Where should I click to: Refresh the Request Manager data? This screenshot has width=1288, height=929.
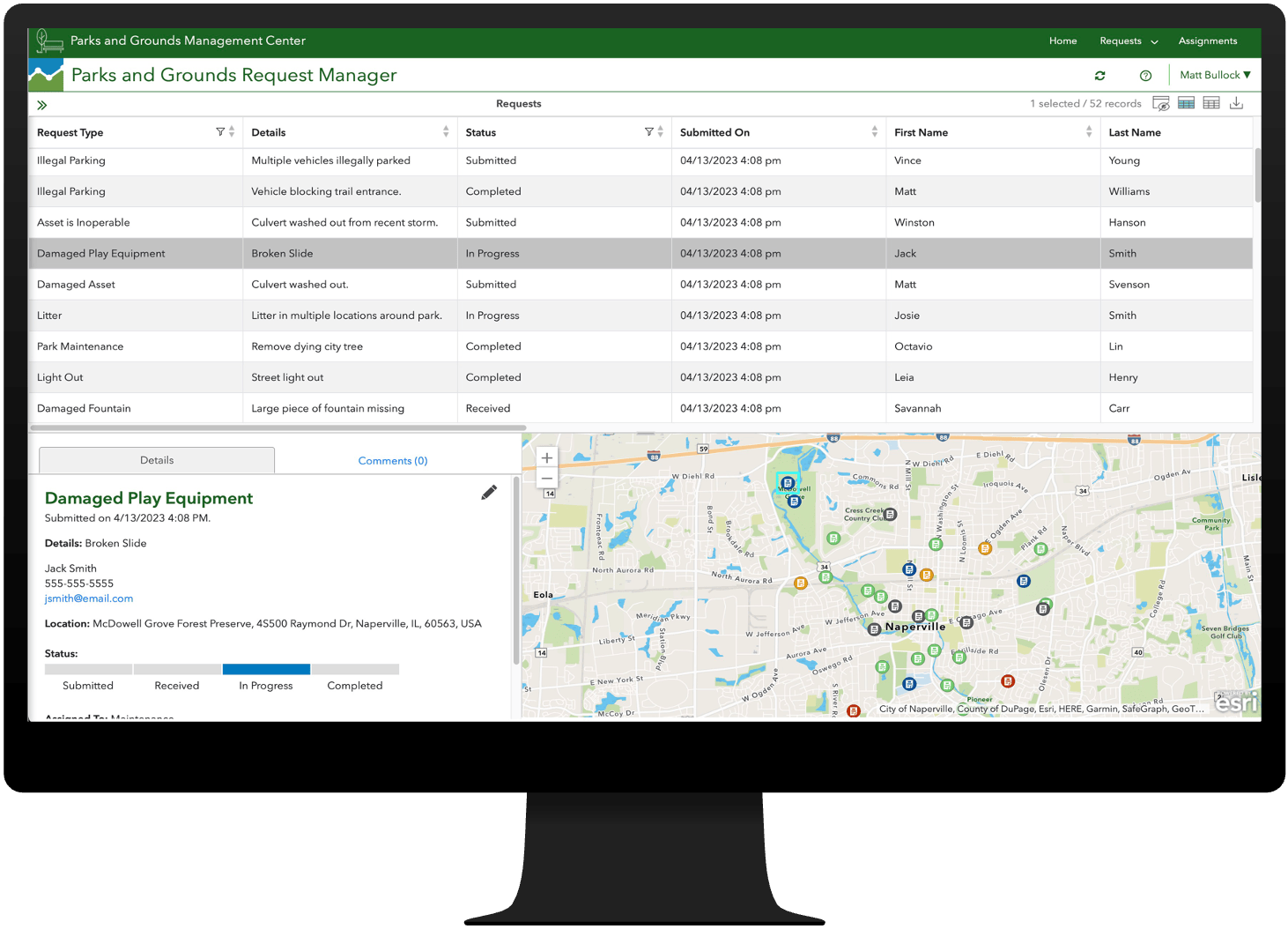pos(1099,75)
